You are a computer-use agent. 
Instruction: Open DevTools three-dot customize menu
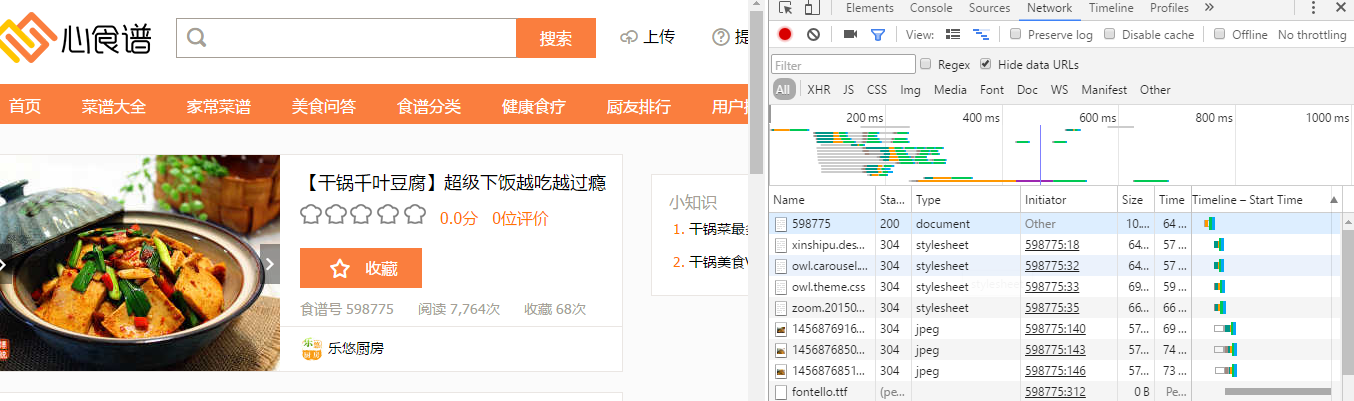tap(1313, 8)
